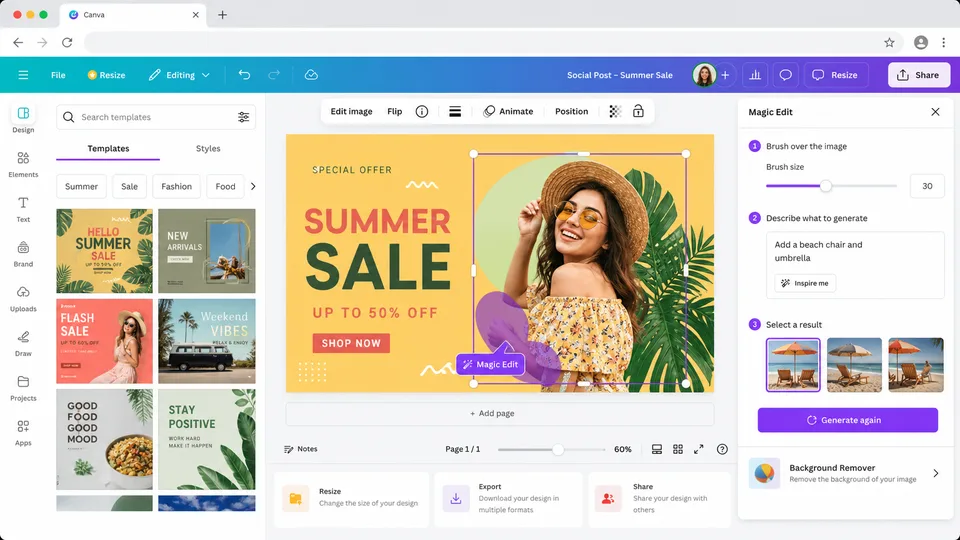Select the third beach result thumbnail
This screenshot has width=960, height=540.
916,365
